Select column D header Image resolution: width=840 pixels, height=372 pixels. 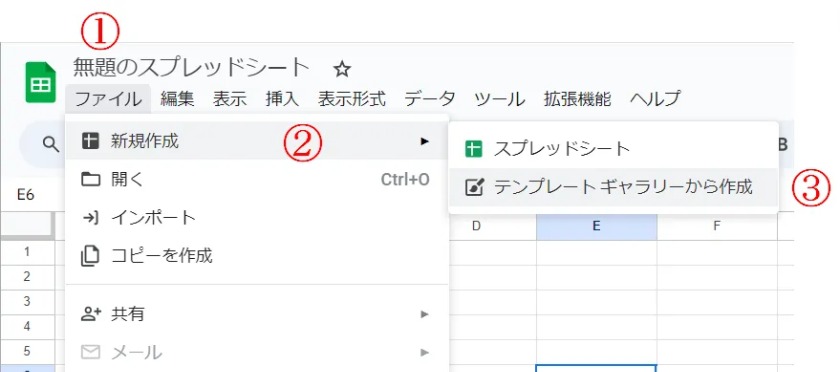coord(476,226)
